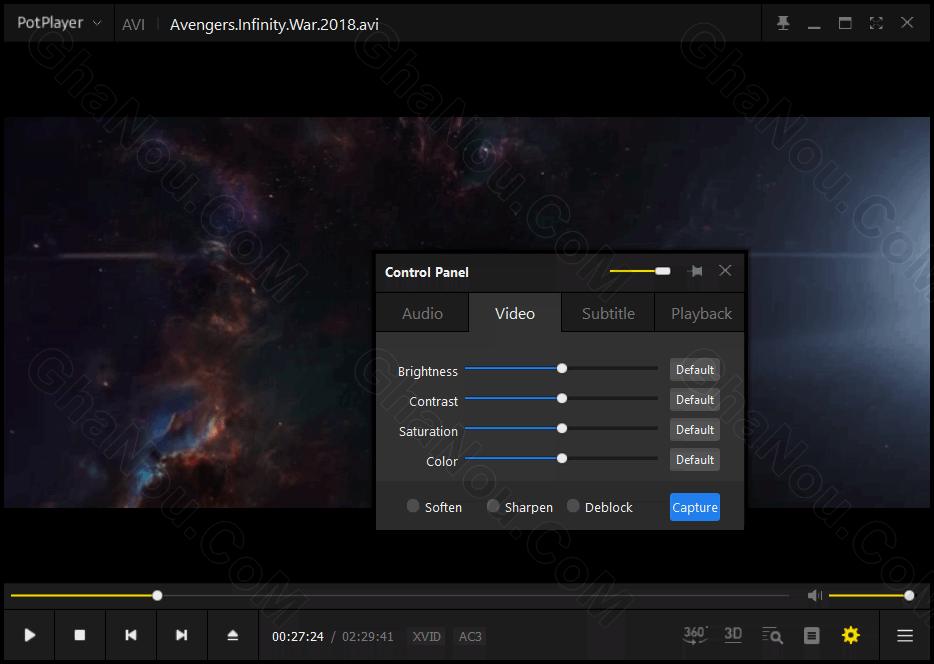Open the PotPlayer main menu dropdown
Viewport: 934px width, 664px height.
point(58,23)
